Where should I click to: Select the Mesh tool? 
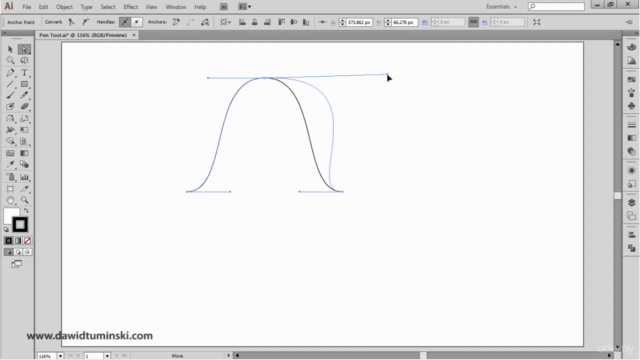[10, 153]
